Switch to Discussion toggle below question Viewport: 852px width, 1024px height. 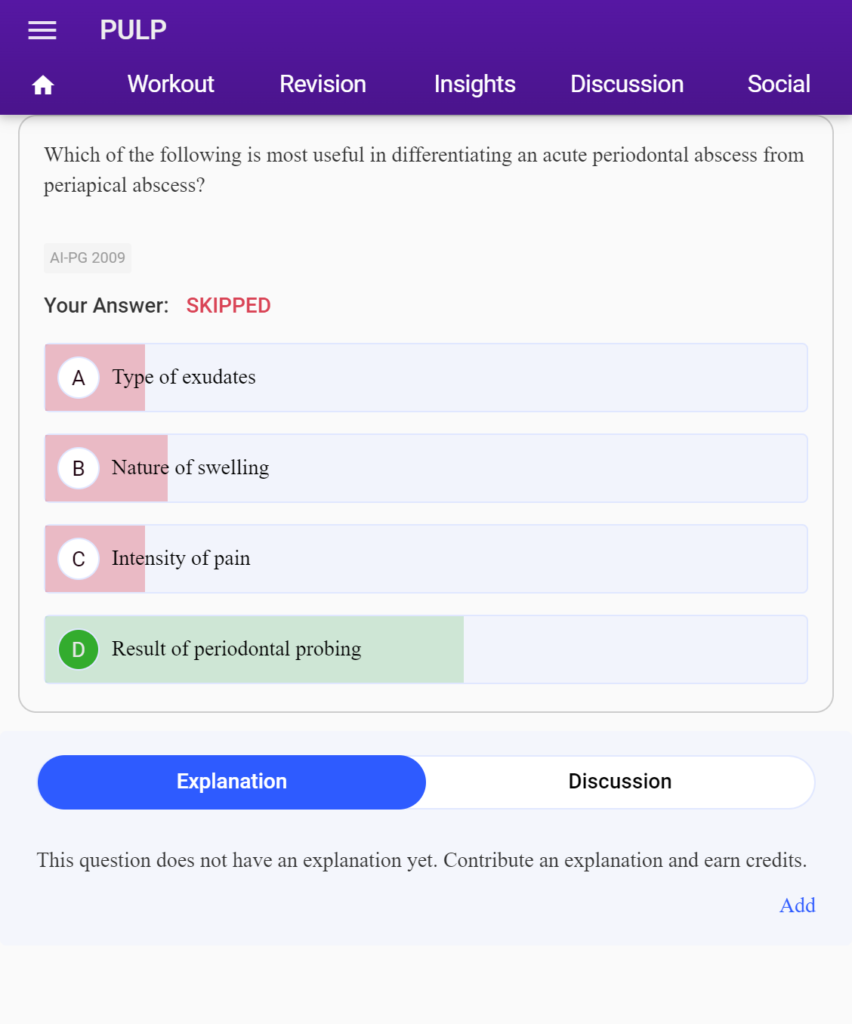click(620, 782)
